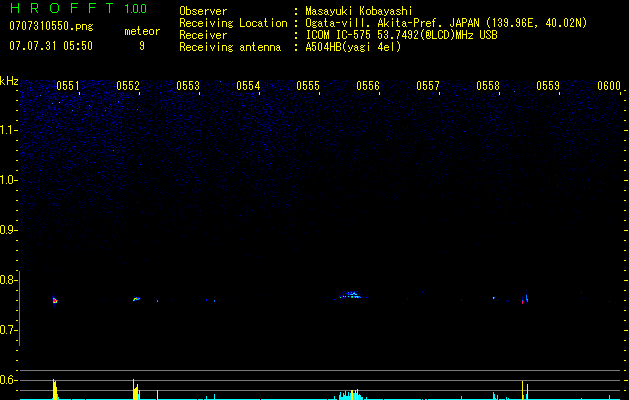Select the A504HB(yagi 4el) antenna text
The width and height of the screenshot is (629, 400).
pos(353,47)
